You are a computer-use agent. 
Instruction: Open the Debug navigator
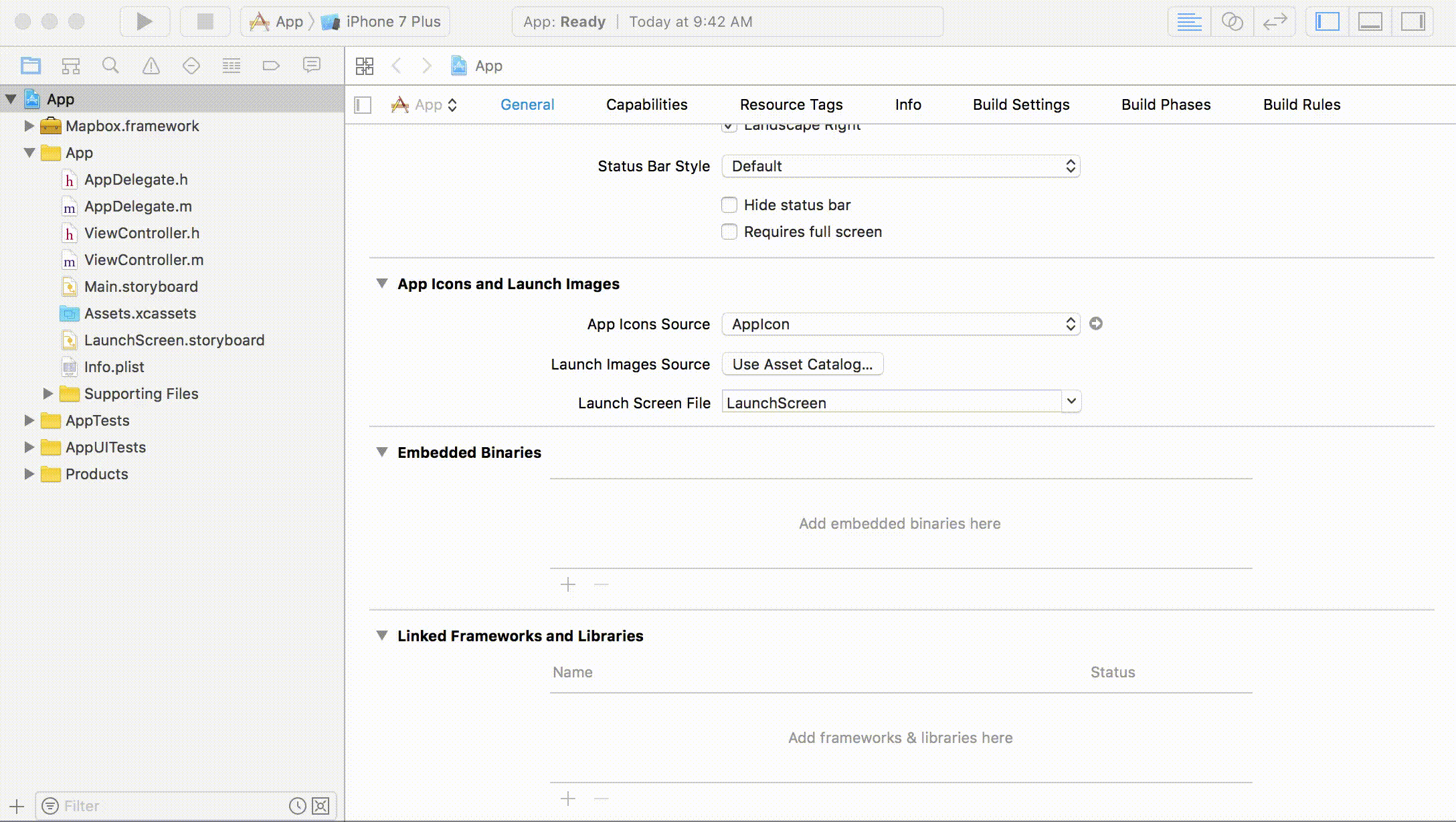click(x=232, y=66)
